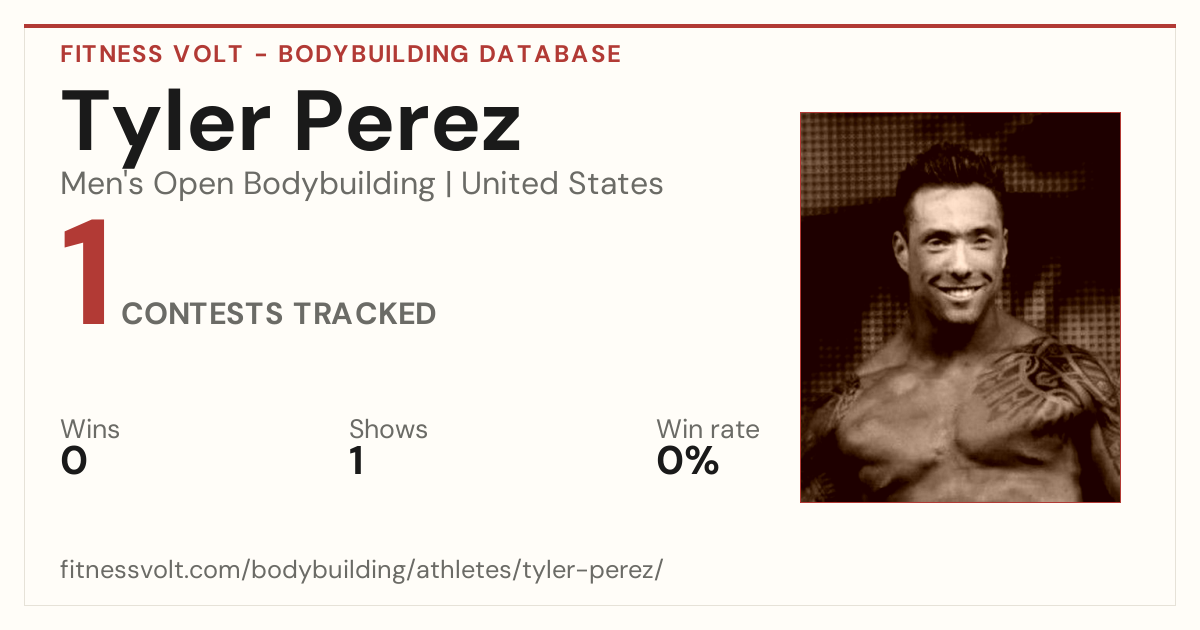Screen dimensions: 1200x630
Task: Open the fitnessvolt.com athlete URL
Action: 362,570
